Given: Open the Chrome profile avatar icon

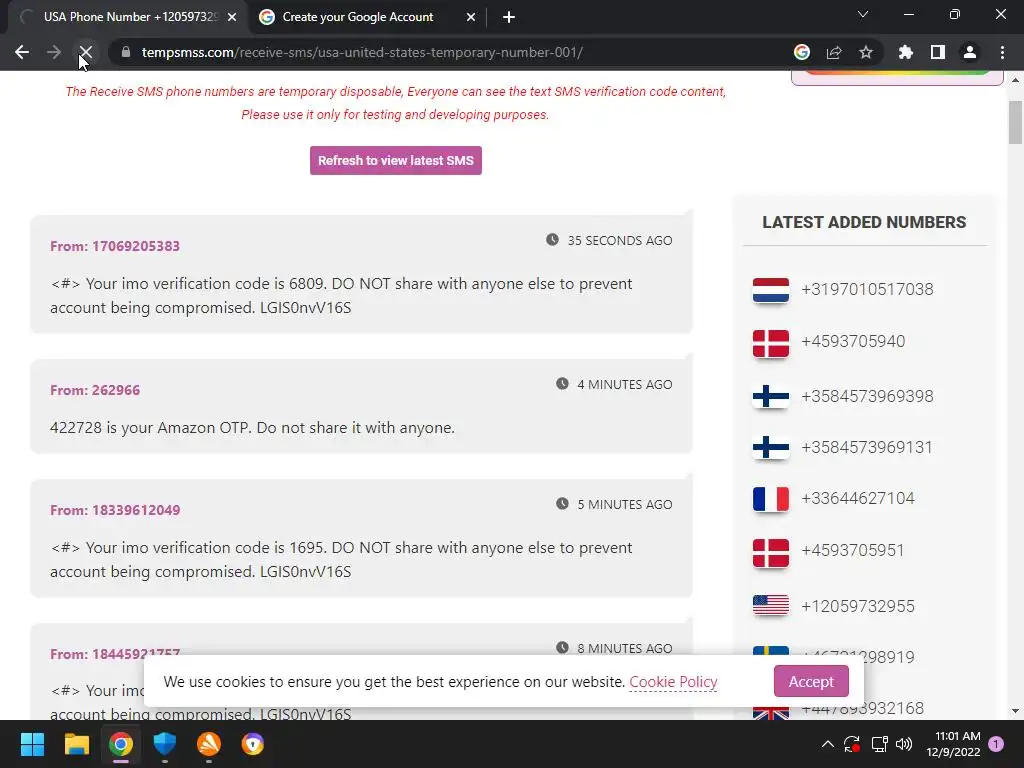Looking at the screenshot, I should (x=970, y=52).
